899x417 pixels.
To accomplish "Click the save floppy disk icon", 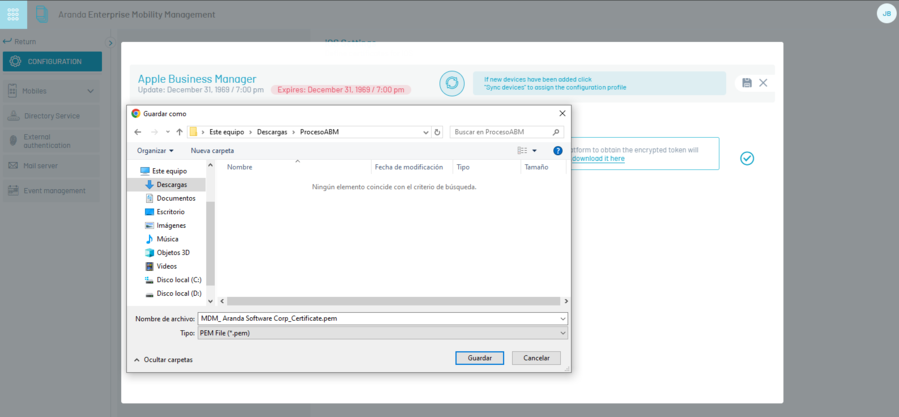I will click(x=746, y=83).
